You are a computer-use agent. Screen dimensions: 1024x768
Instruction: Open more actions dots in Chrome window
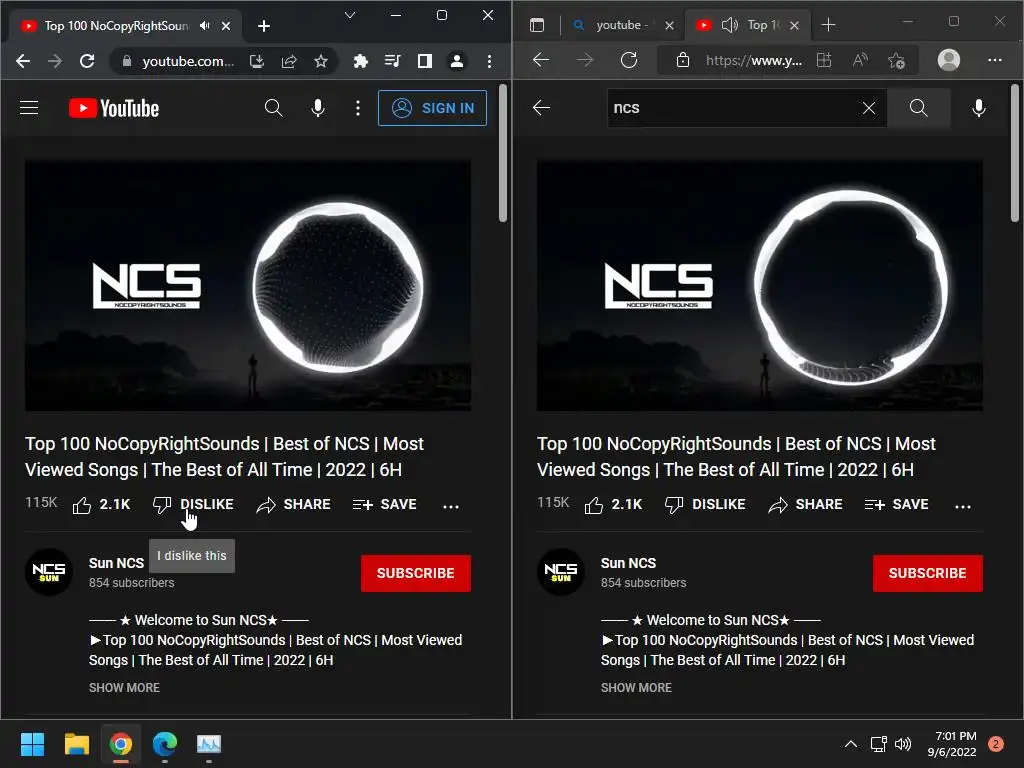coord(451,506)
